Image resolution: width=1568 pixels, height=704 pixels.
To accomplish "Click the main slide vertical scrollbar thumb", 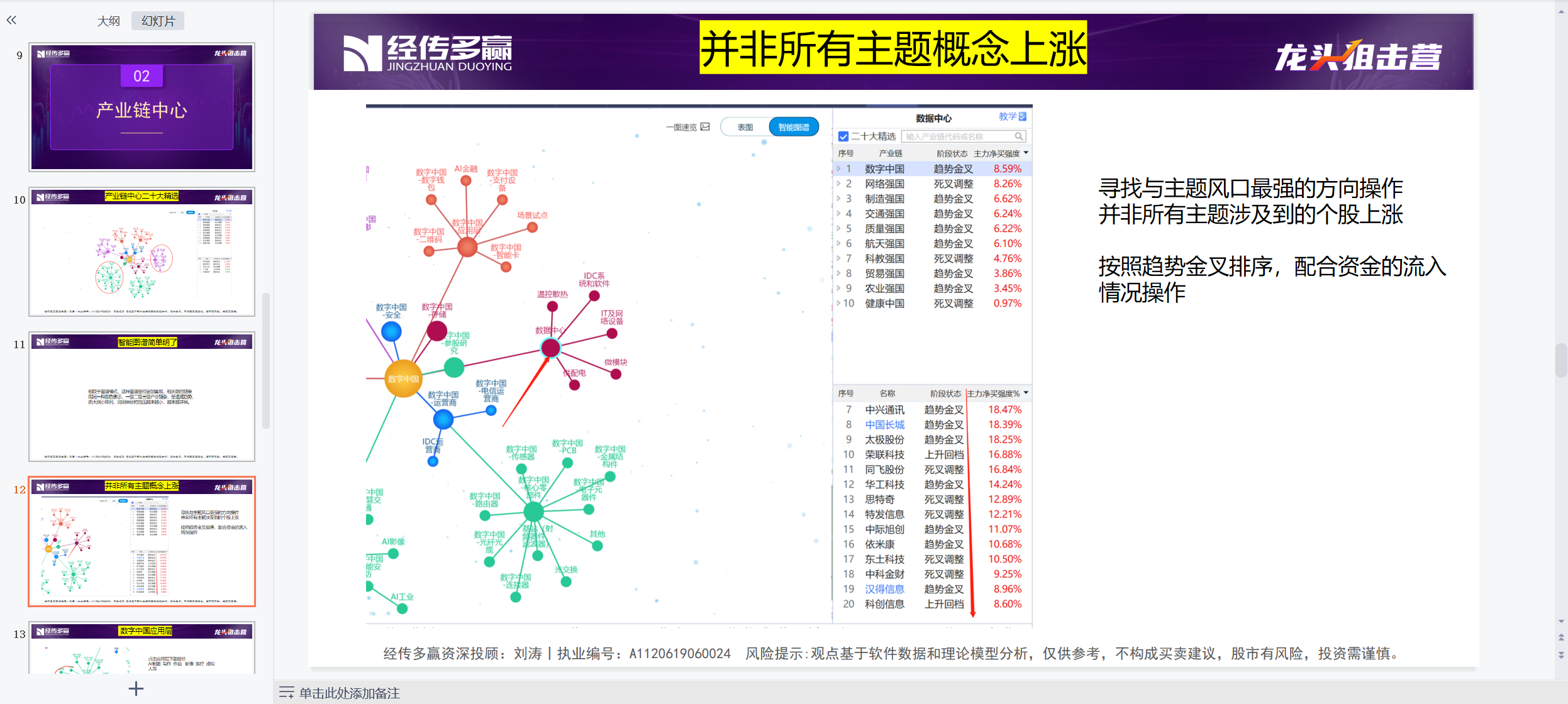I will tap(1561, 360).
